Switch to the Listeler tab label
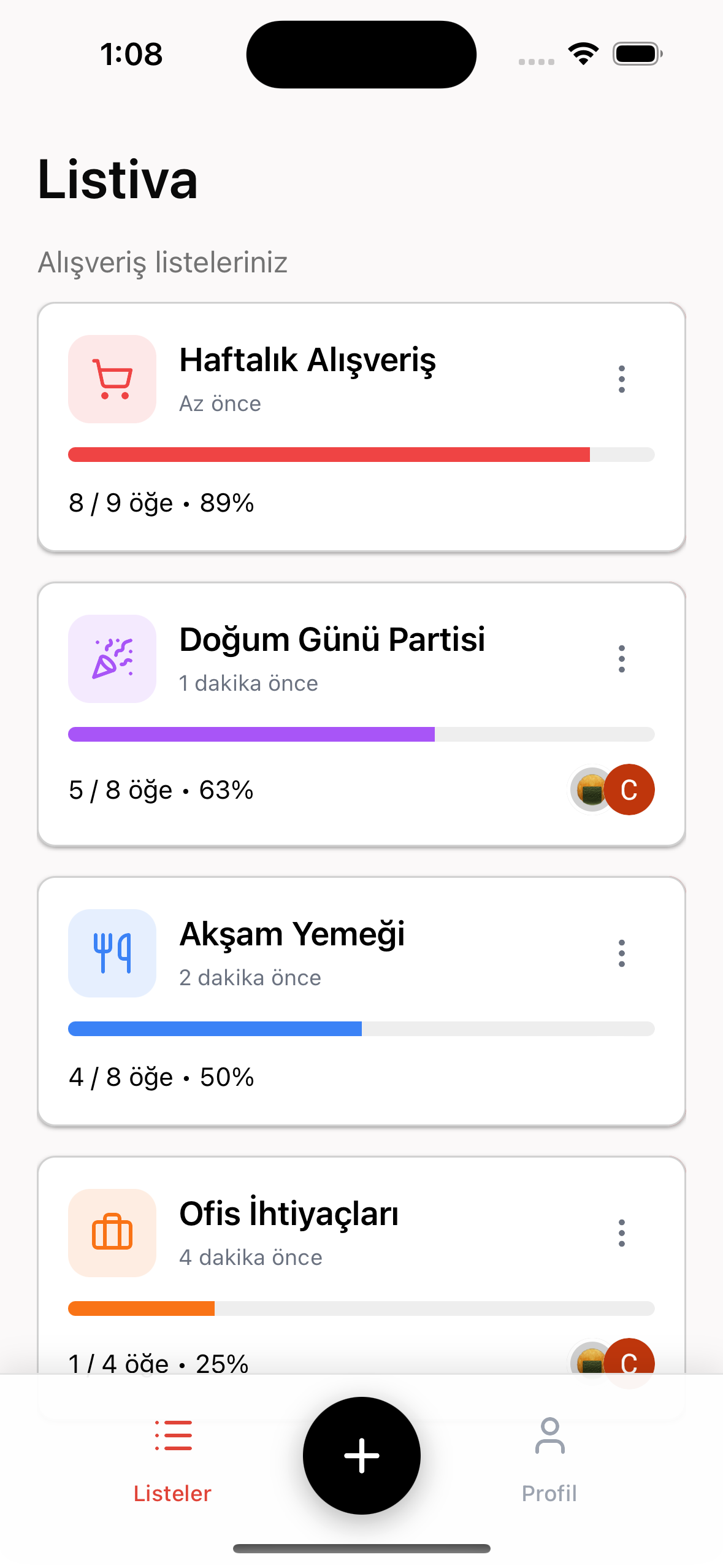Image resolution: width=723 pixels, height=1568 pixels. click(x=173, y=1493)
